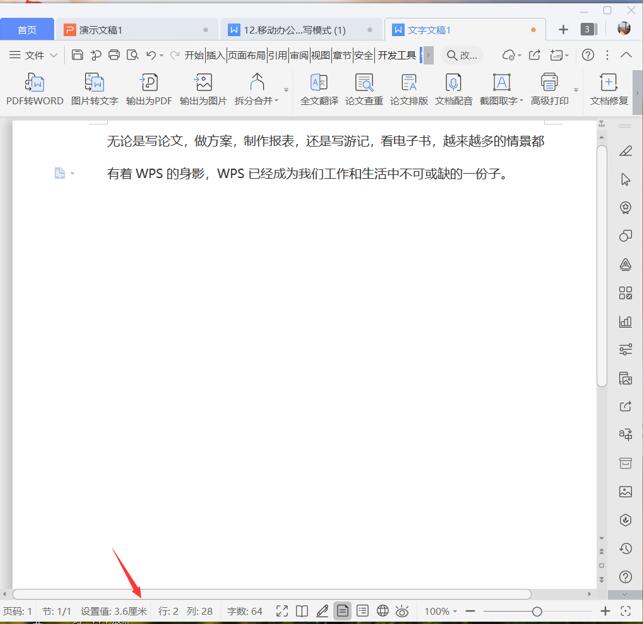Open the 开发工具 ribbon tab
The image size is (643, 624).
pos(397,55)
